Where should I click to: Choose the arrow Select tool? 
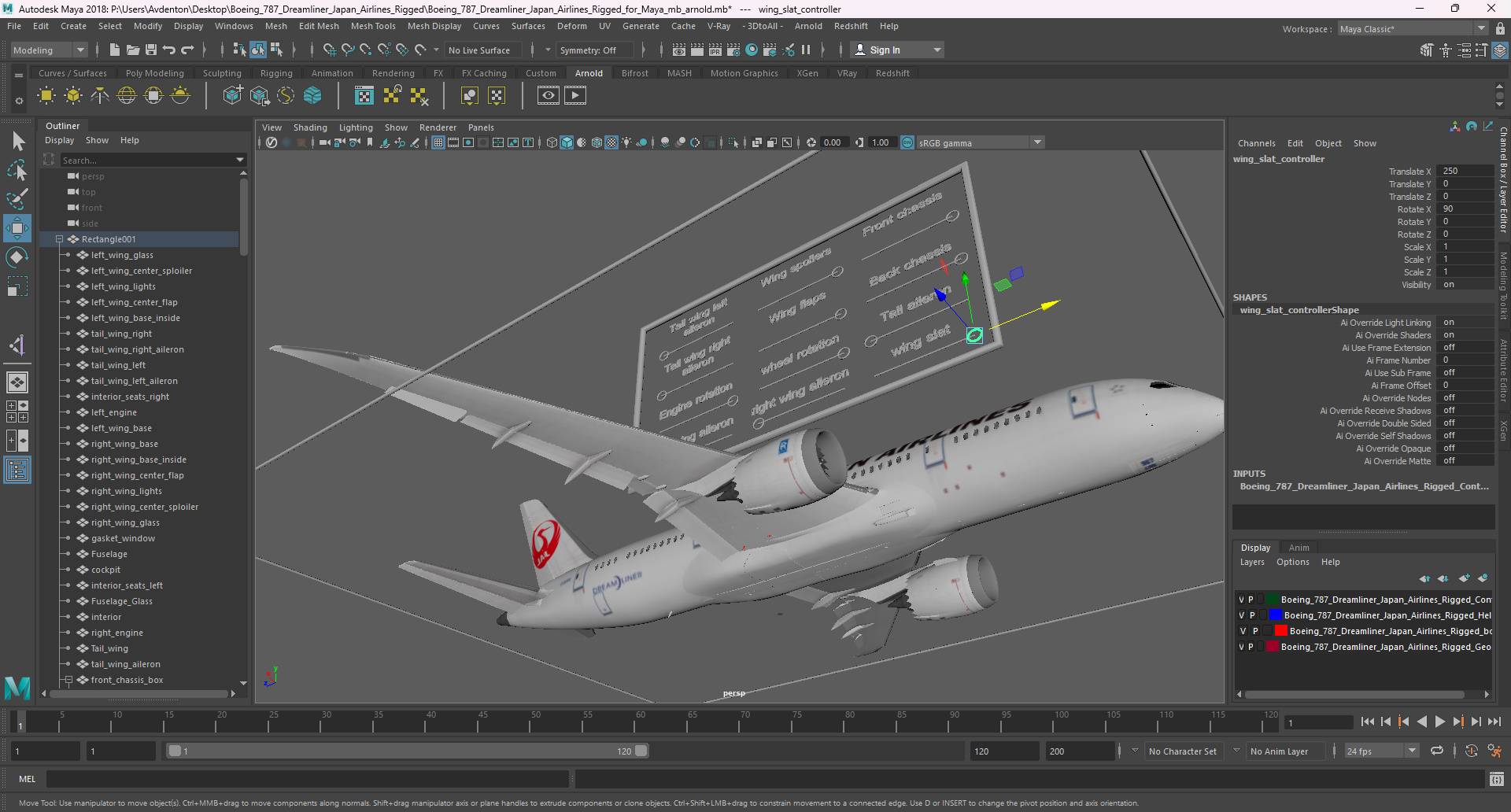[17, 141]
